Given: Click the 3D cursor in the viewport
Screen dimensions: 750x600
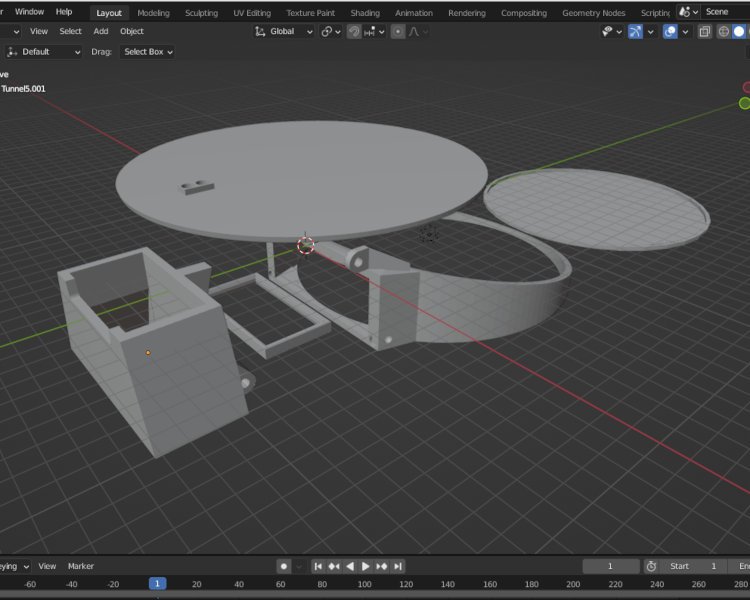Looking at the screenshot, I should pyautogui.click(x=306, y=245).
